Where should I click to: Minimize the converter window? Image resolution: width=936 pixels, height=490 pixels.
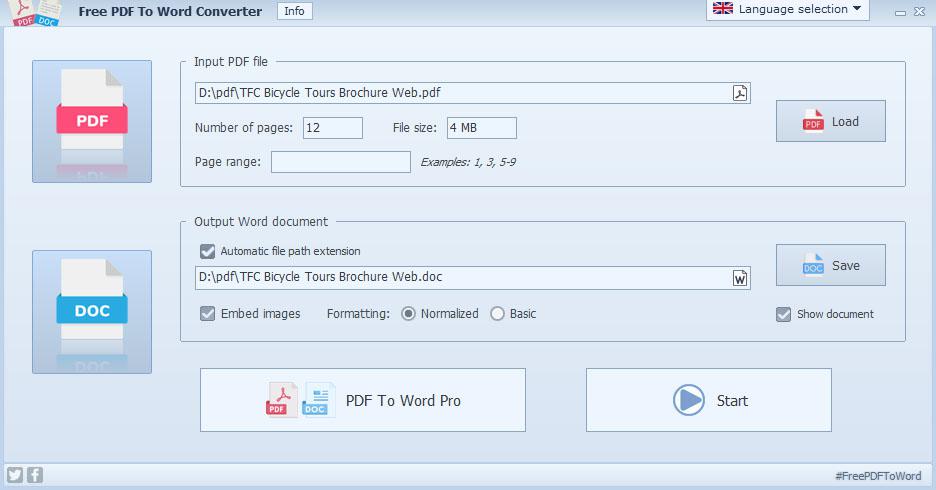pos(900,13)
